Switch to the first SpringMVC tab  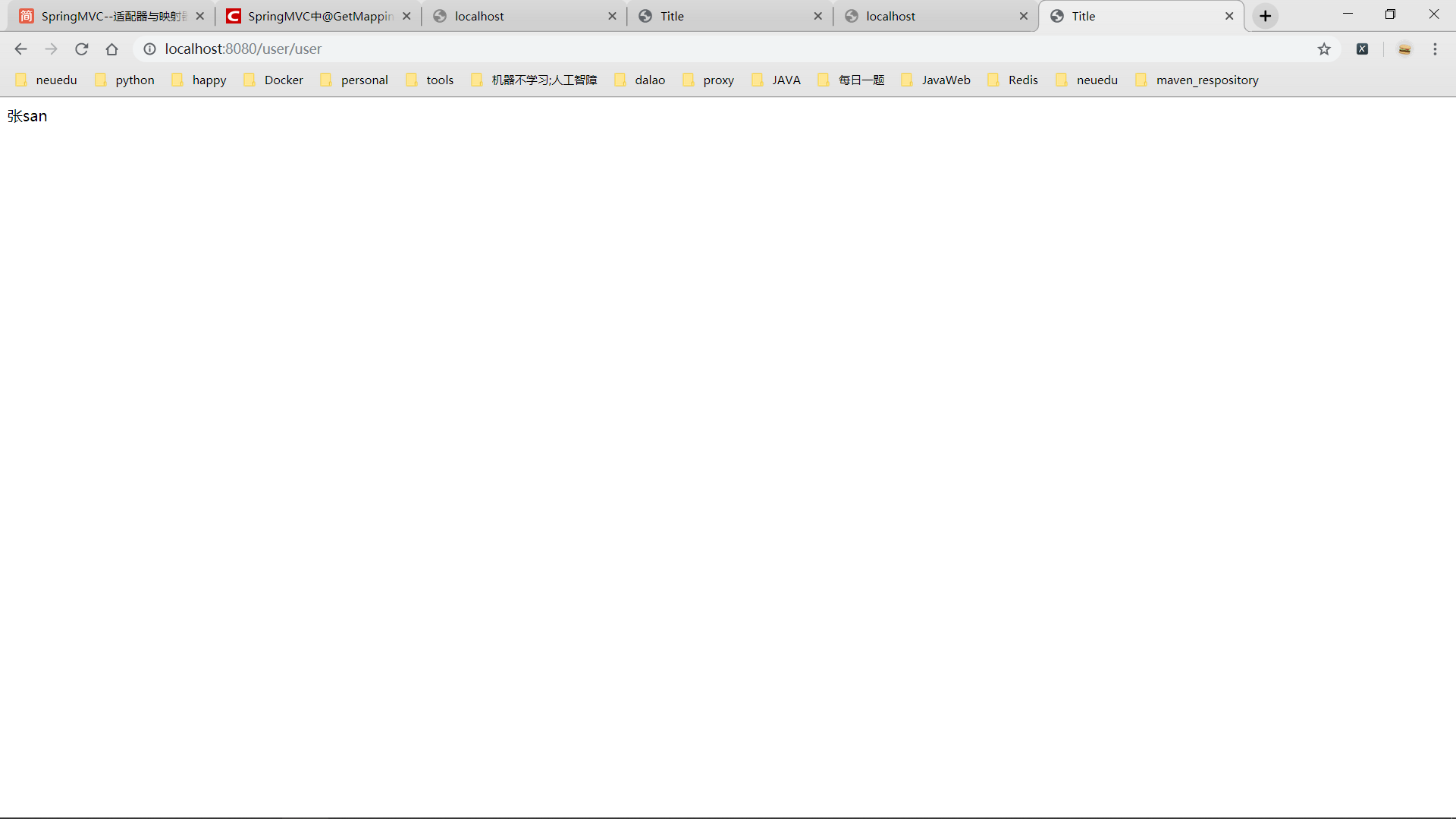pyautogui.click(x=112, y=16)
